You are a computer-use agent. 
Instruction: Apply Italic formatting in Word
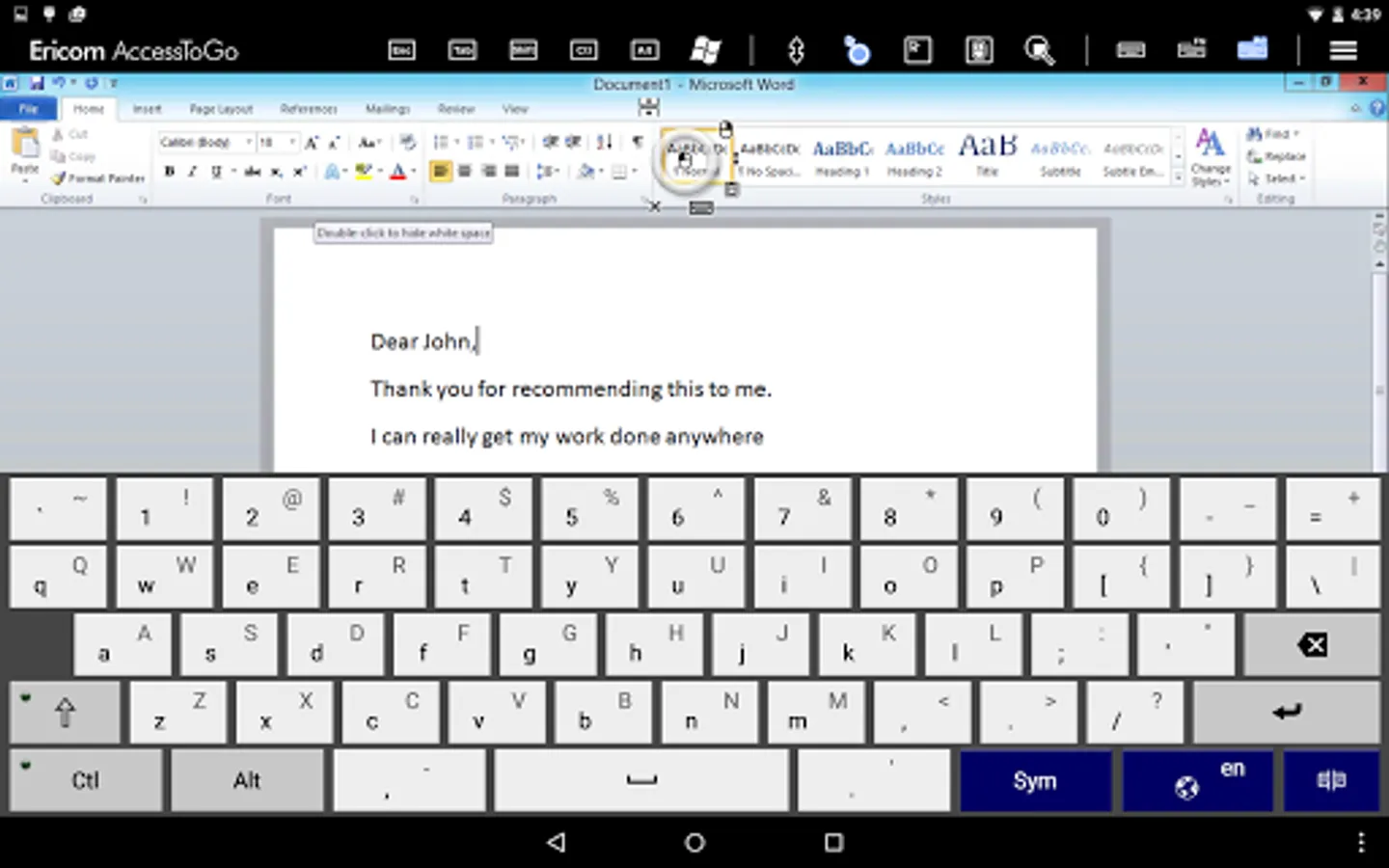[192, 172]
